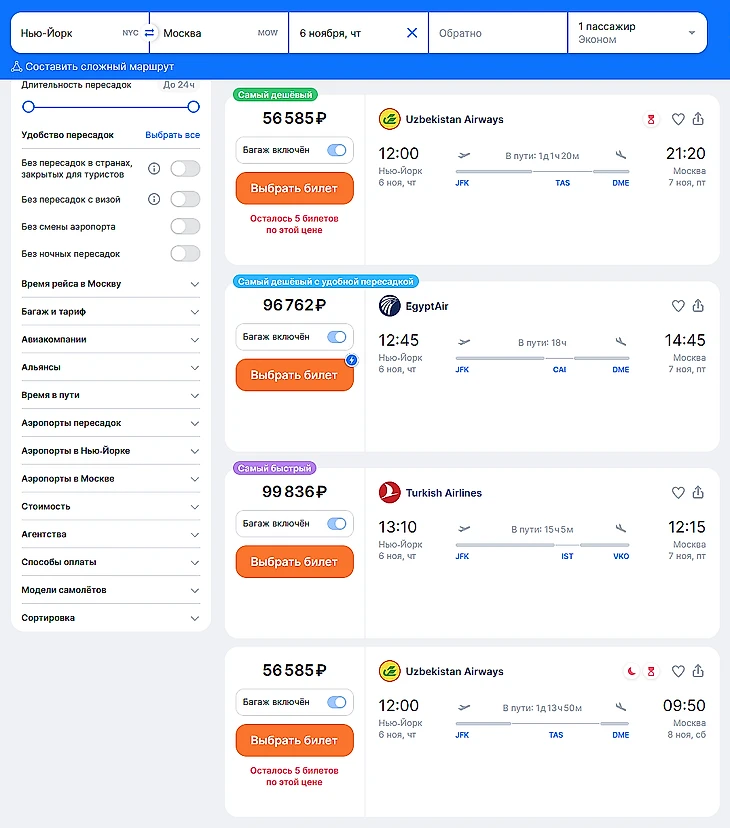730x828 pixels.
Task: Expand 'Модели самолётов' filter
Action: coord(110,590)
